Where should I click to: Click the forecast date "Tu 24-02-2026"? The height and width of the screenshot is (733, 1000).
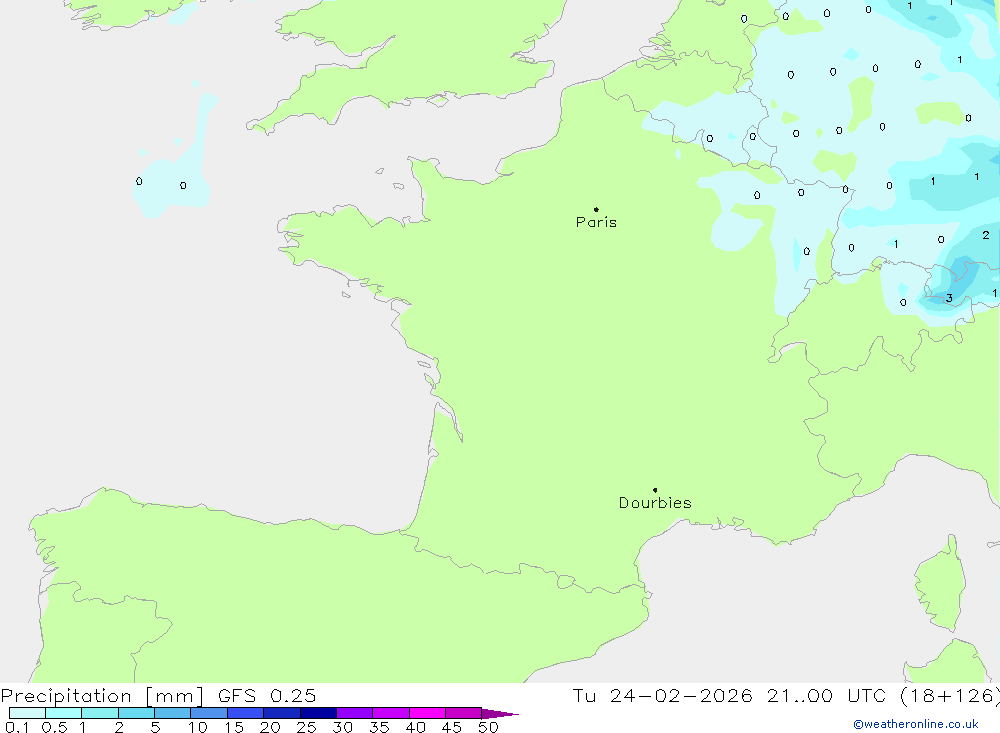pyautogui.click(x=662, y=696)
